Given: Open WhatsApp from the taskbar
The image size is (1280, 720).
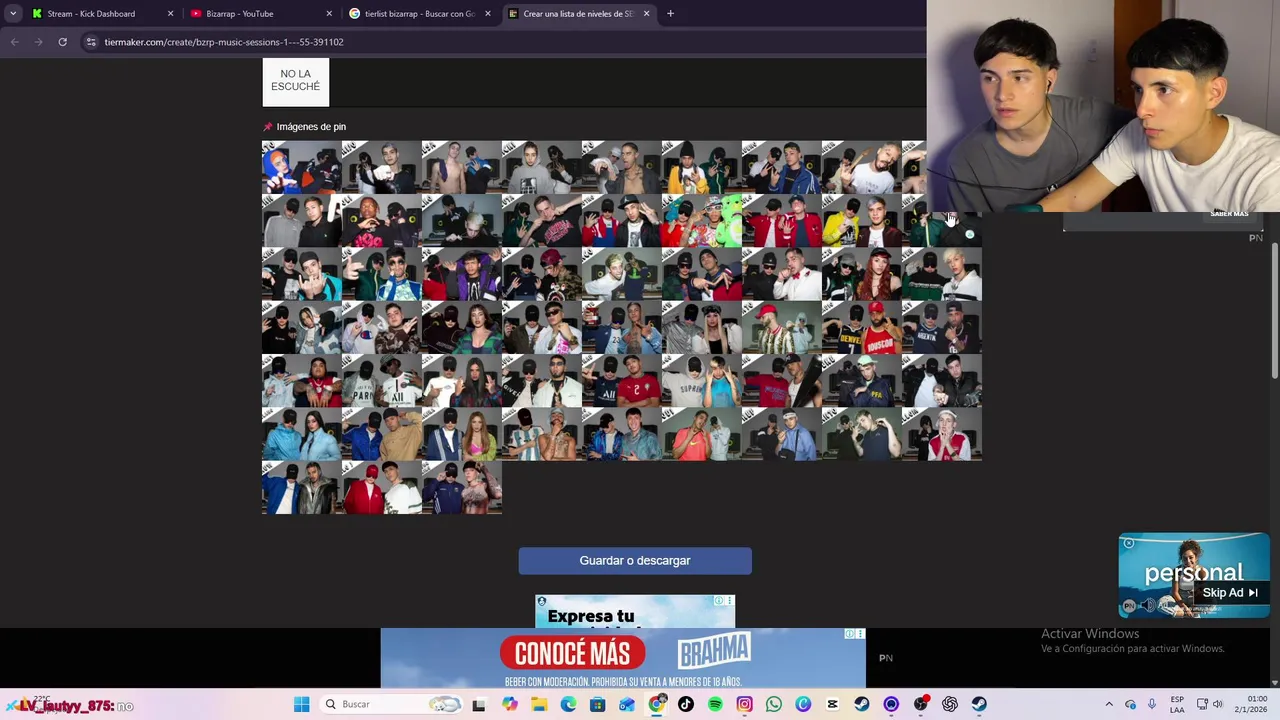Looking at the screenshot, I should tap(773, 705).
